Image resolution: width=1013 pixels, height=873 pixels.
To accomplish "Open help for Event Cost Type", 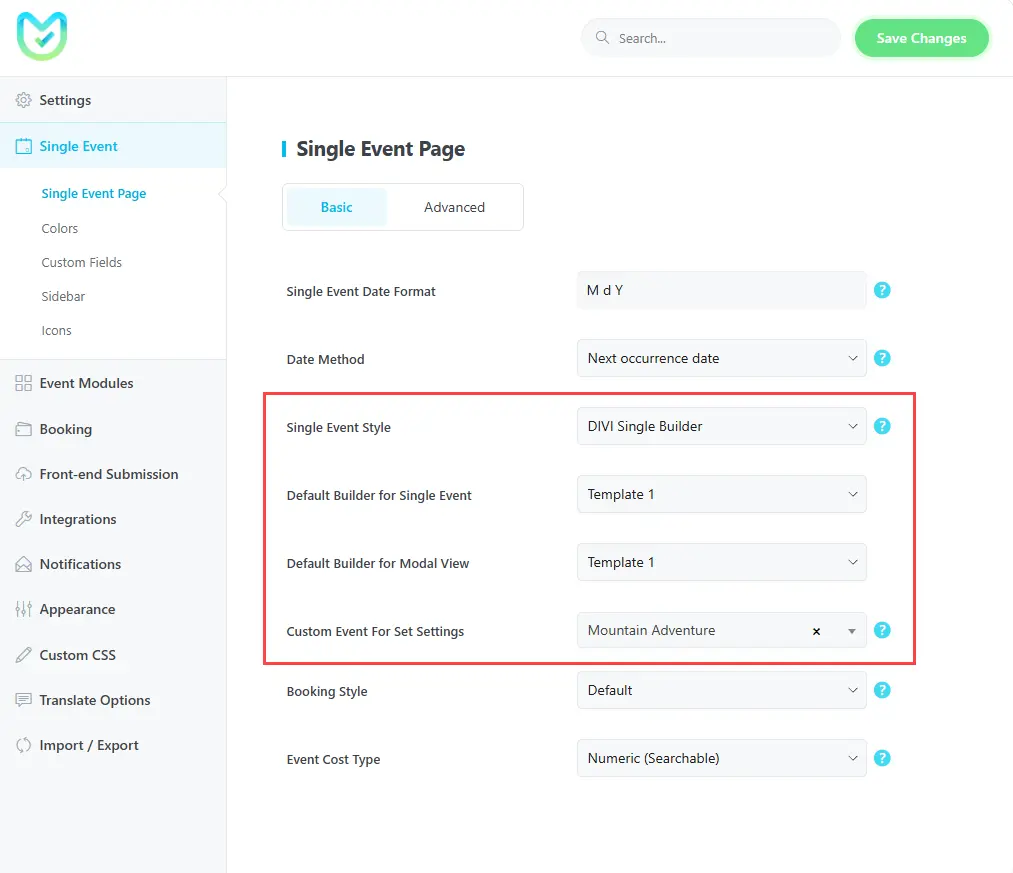I will tap(882, 758).
